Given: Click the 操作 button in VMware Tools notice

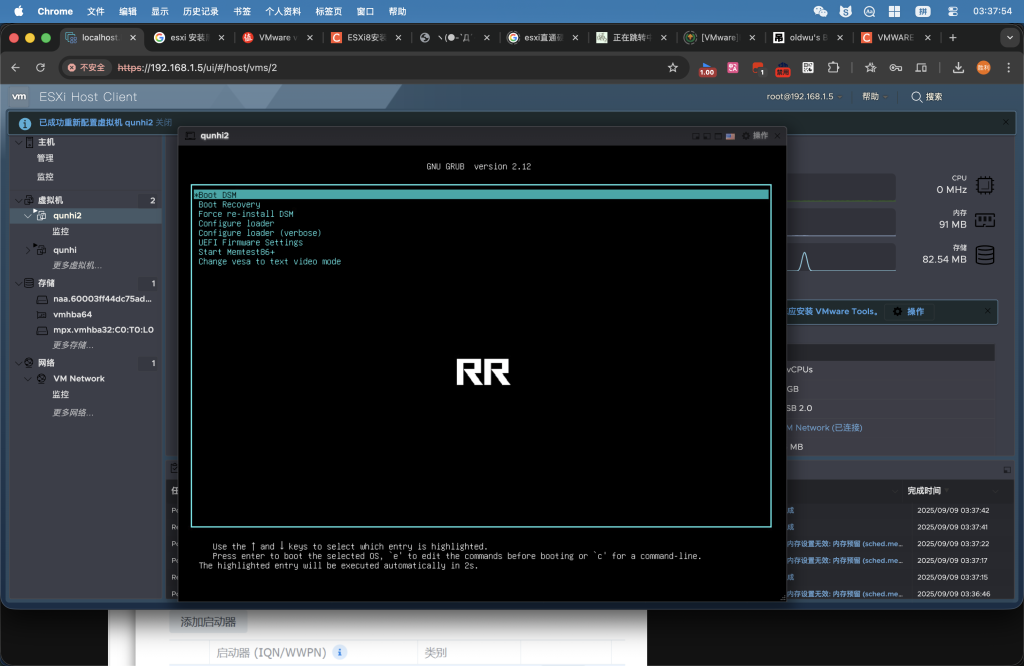Looking at the screenshot, I should click(x=908, y=311).
